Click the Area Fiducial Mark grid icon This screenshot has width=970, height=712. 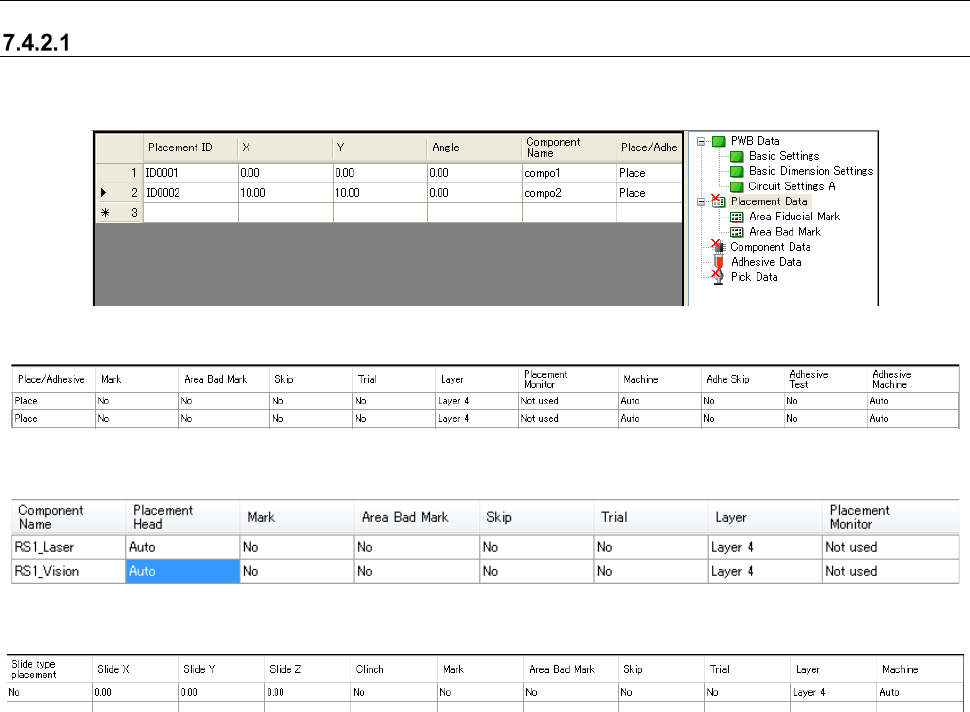click(737, 216)
